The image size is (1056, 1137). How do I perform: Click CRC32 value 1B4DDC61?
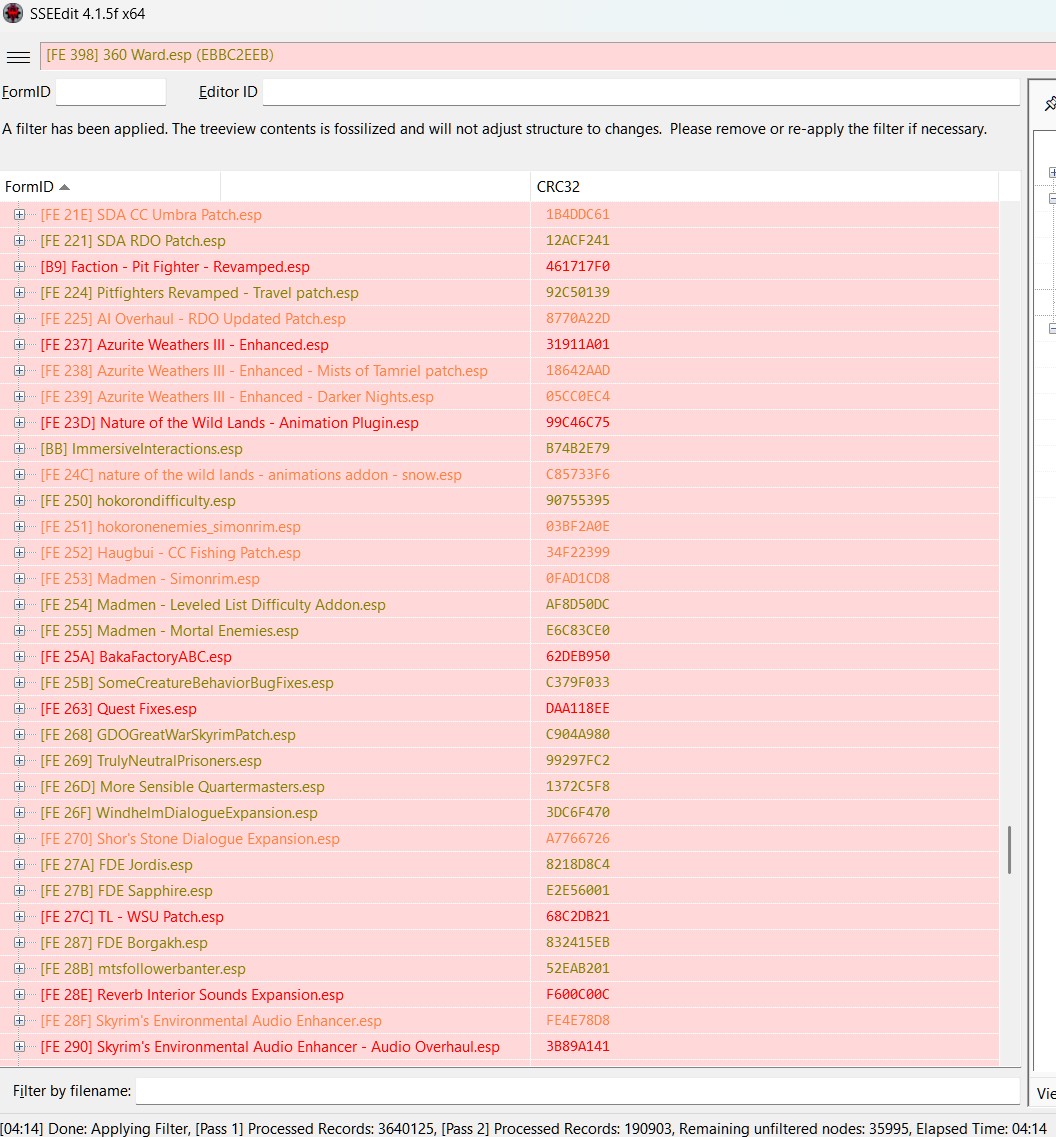click(x=577, y=214)
